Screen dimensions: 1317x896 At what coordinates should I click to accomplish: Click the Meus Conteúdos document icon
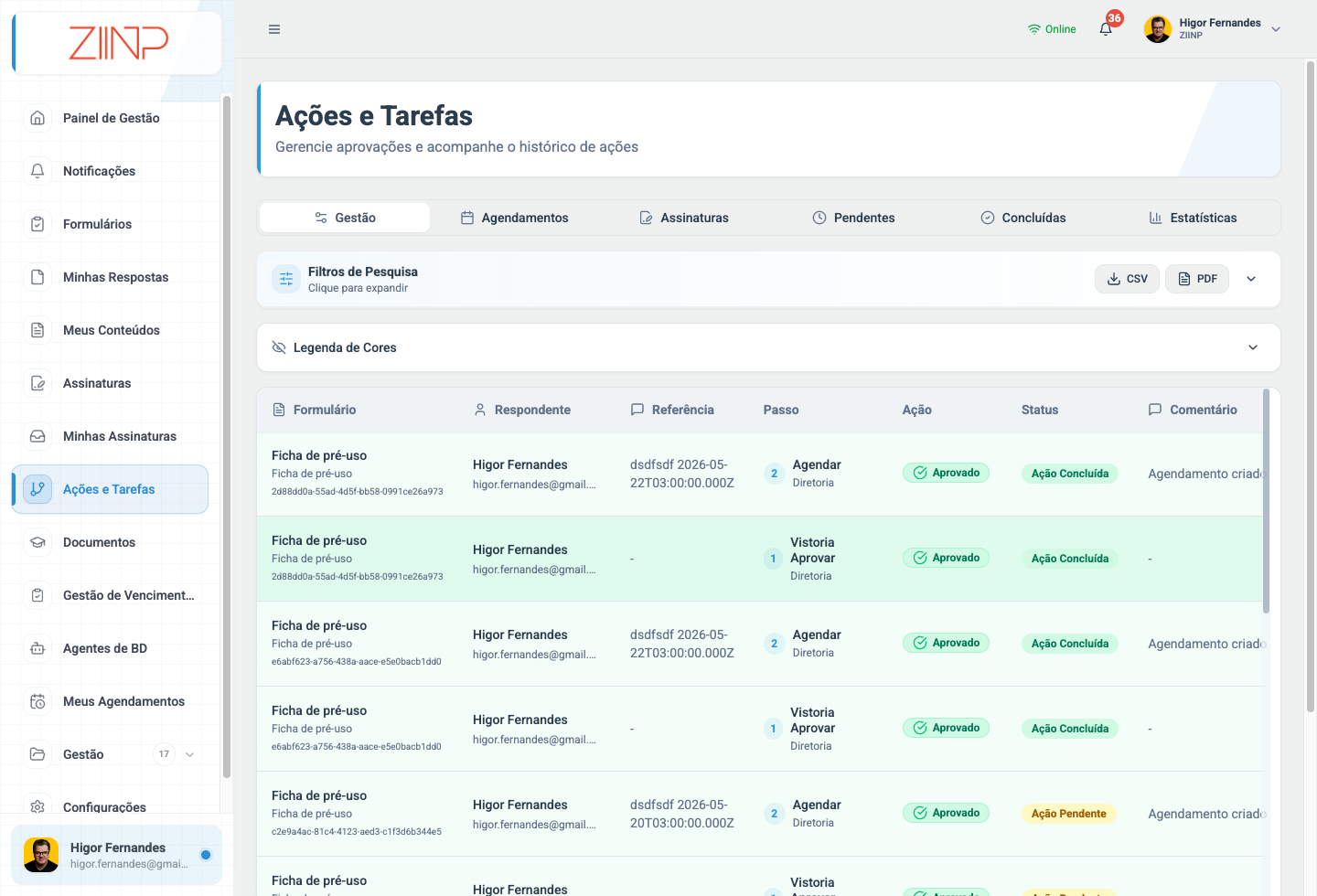point(37,330)
